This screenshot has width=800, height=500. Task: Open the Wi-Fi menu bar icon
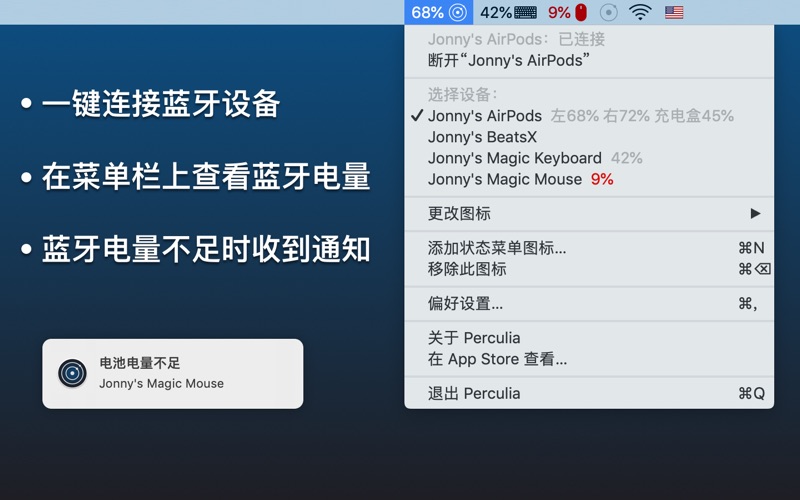640,12
